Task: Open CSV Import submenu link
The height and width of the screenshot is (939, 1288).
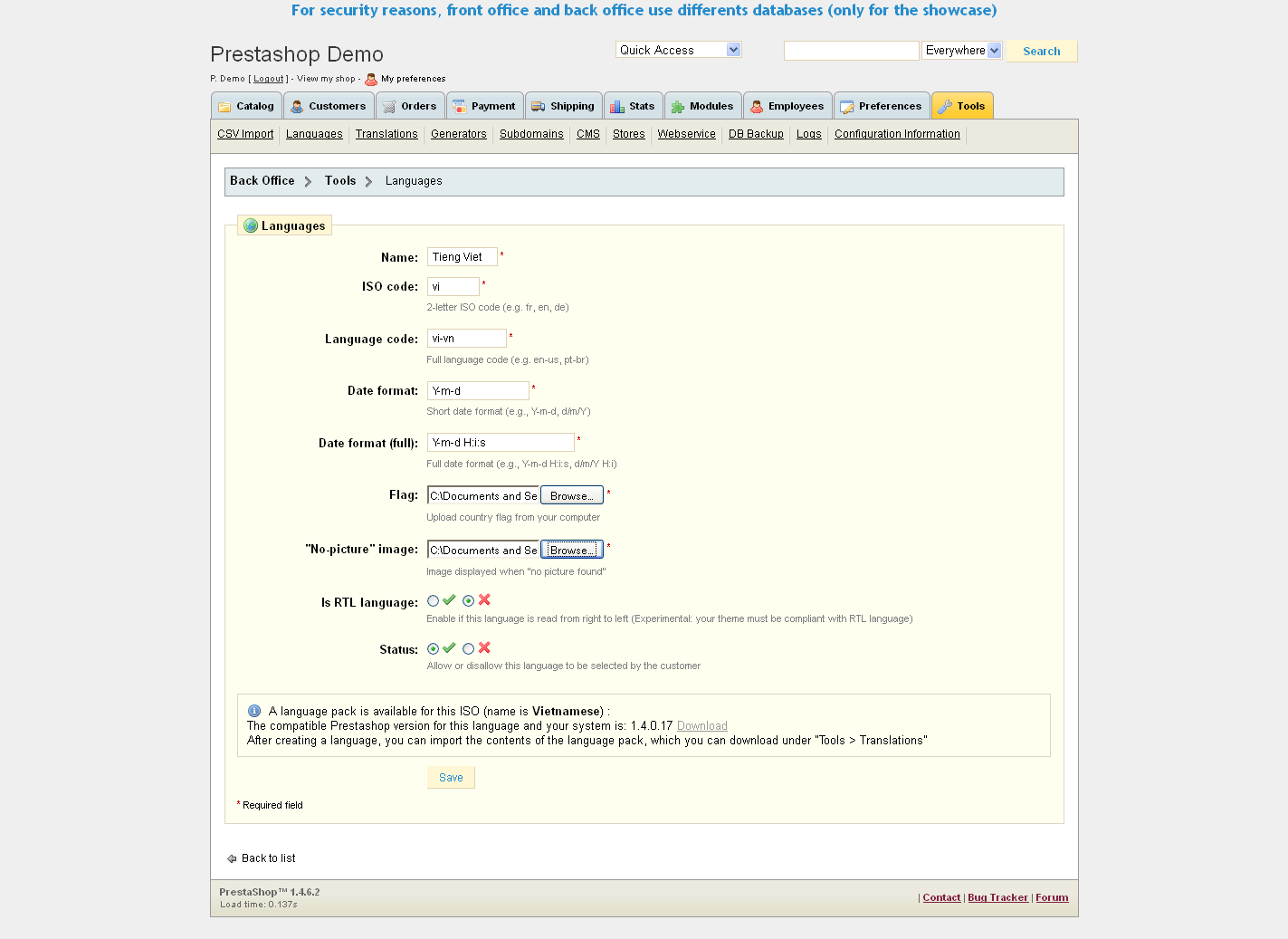Action: 245,134
